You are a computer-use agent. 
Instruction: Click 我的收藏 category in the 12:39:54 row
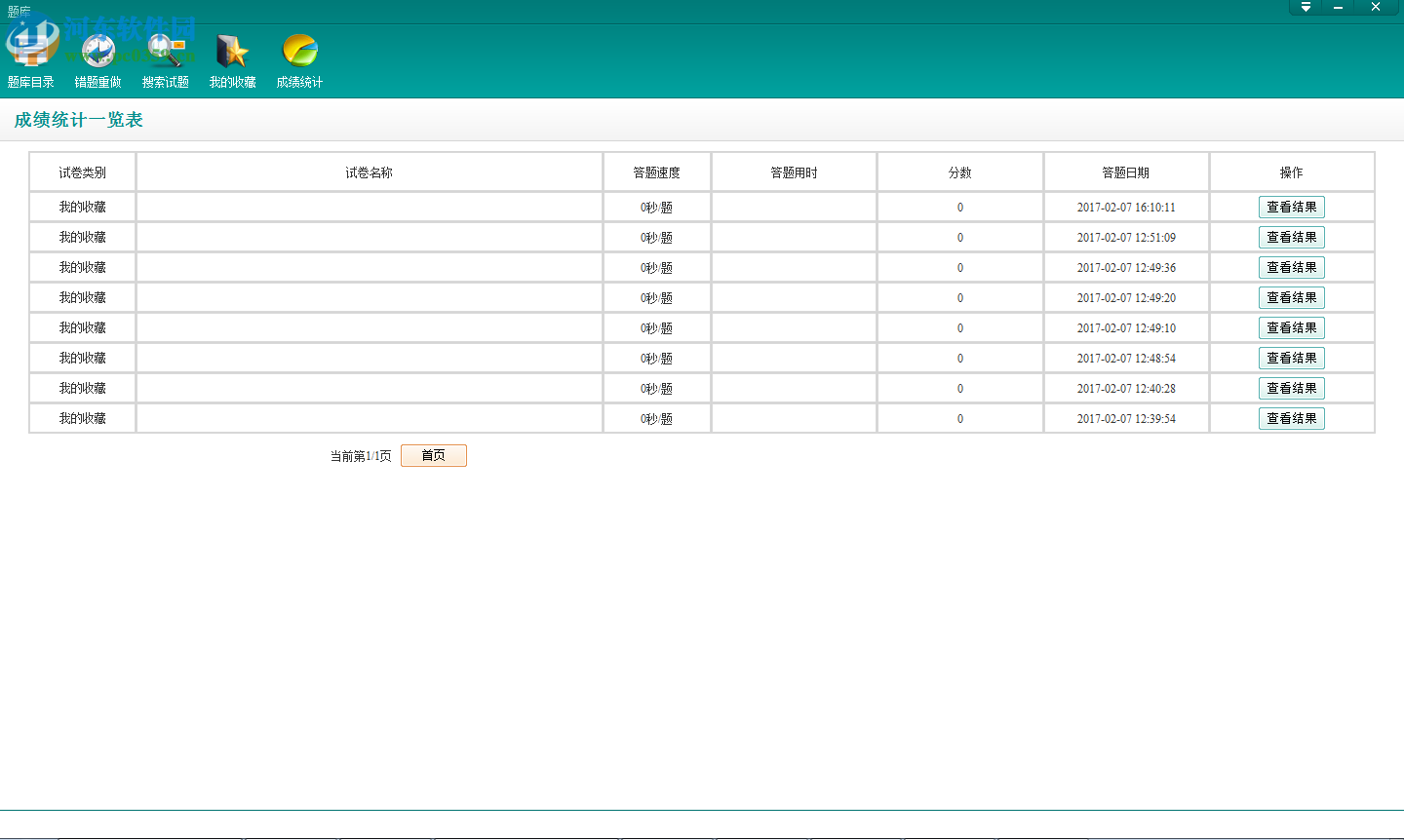tap(83, 418)
